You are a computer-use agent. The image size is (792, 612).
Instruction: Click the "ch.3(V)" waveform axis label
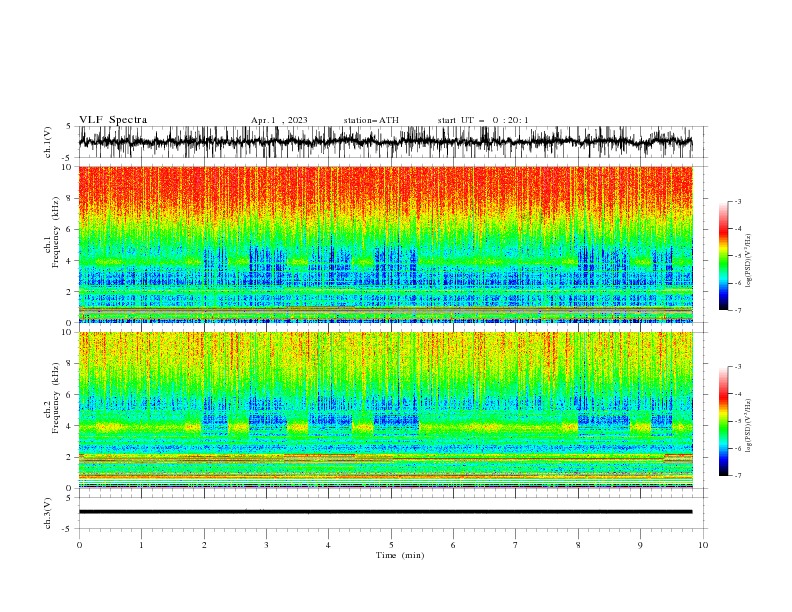coord(48,513)
